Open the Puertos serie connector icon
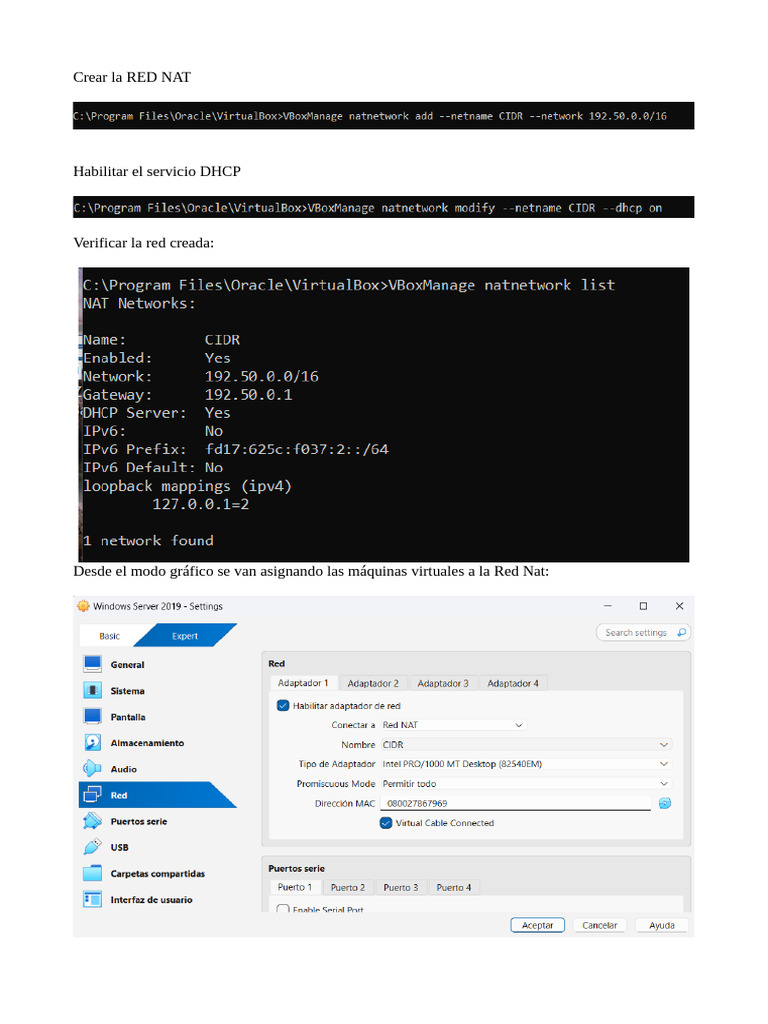This screenshot has width=768, height=1024. click(93, 821)
